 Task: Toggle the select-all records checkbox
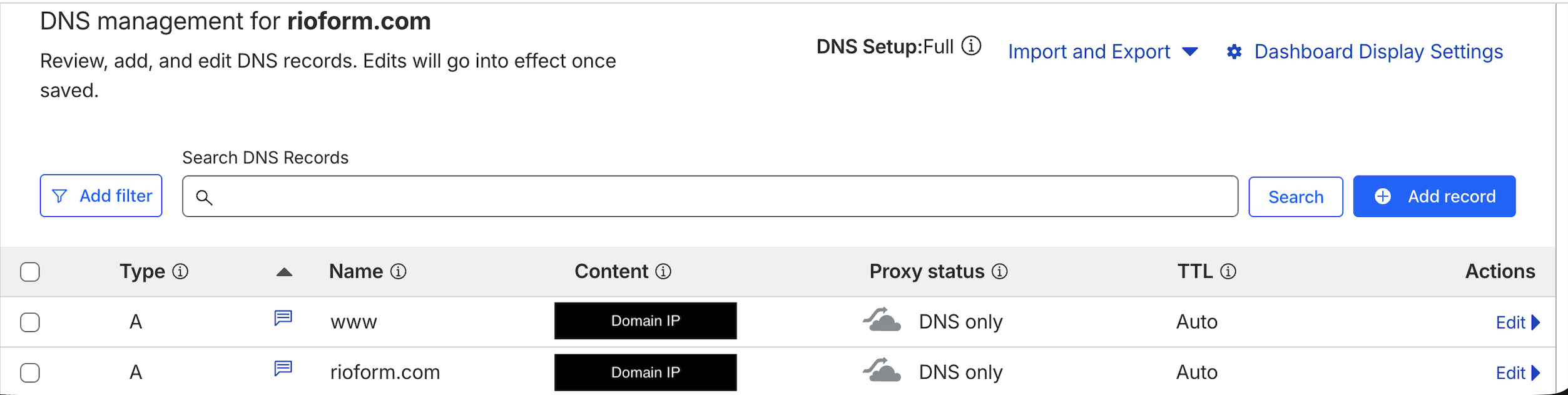click(30, 272)
